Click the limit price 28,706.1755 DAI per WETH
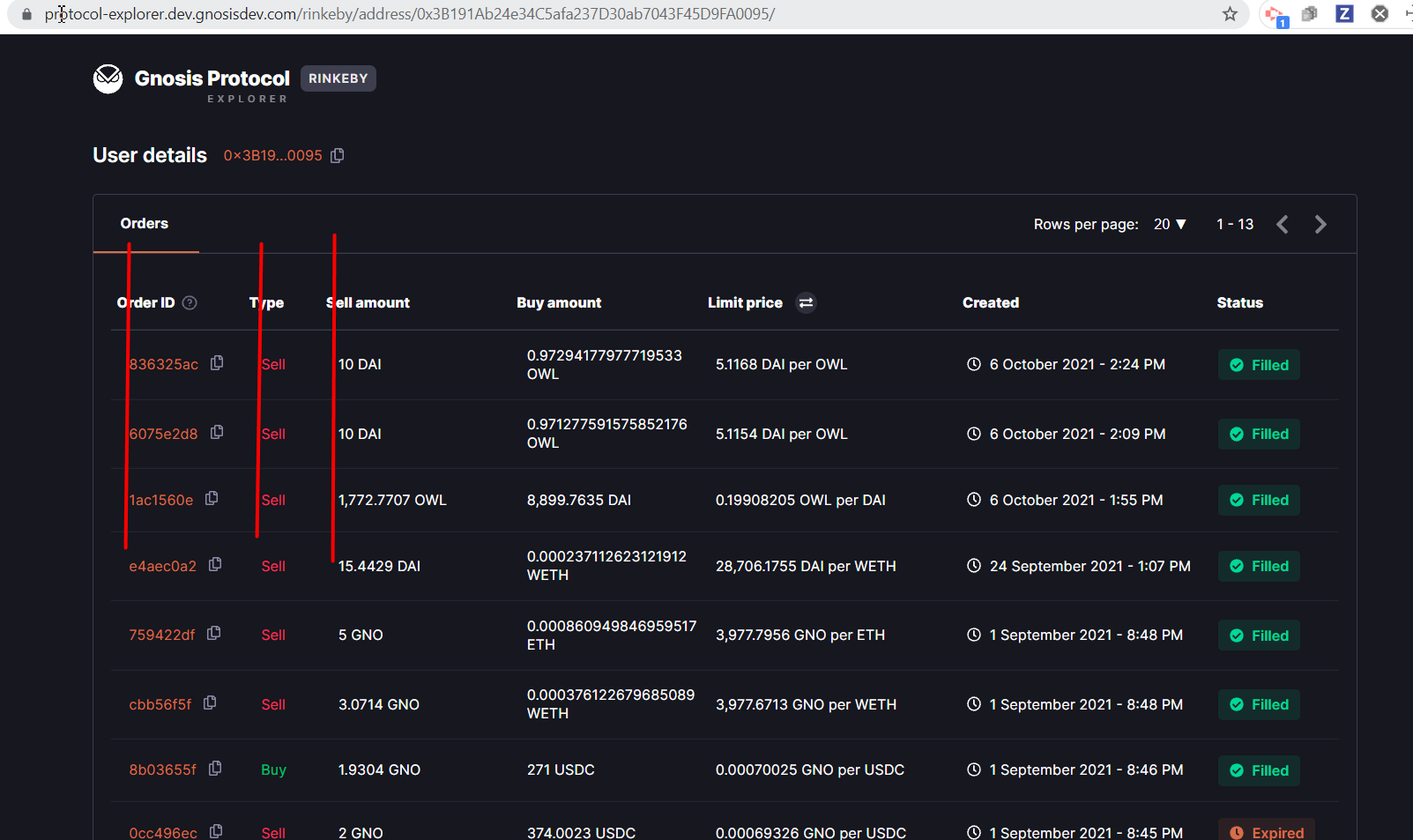 [x=806, y=566]
